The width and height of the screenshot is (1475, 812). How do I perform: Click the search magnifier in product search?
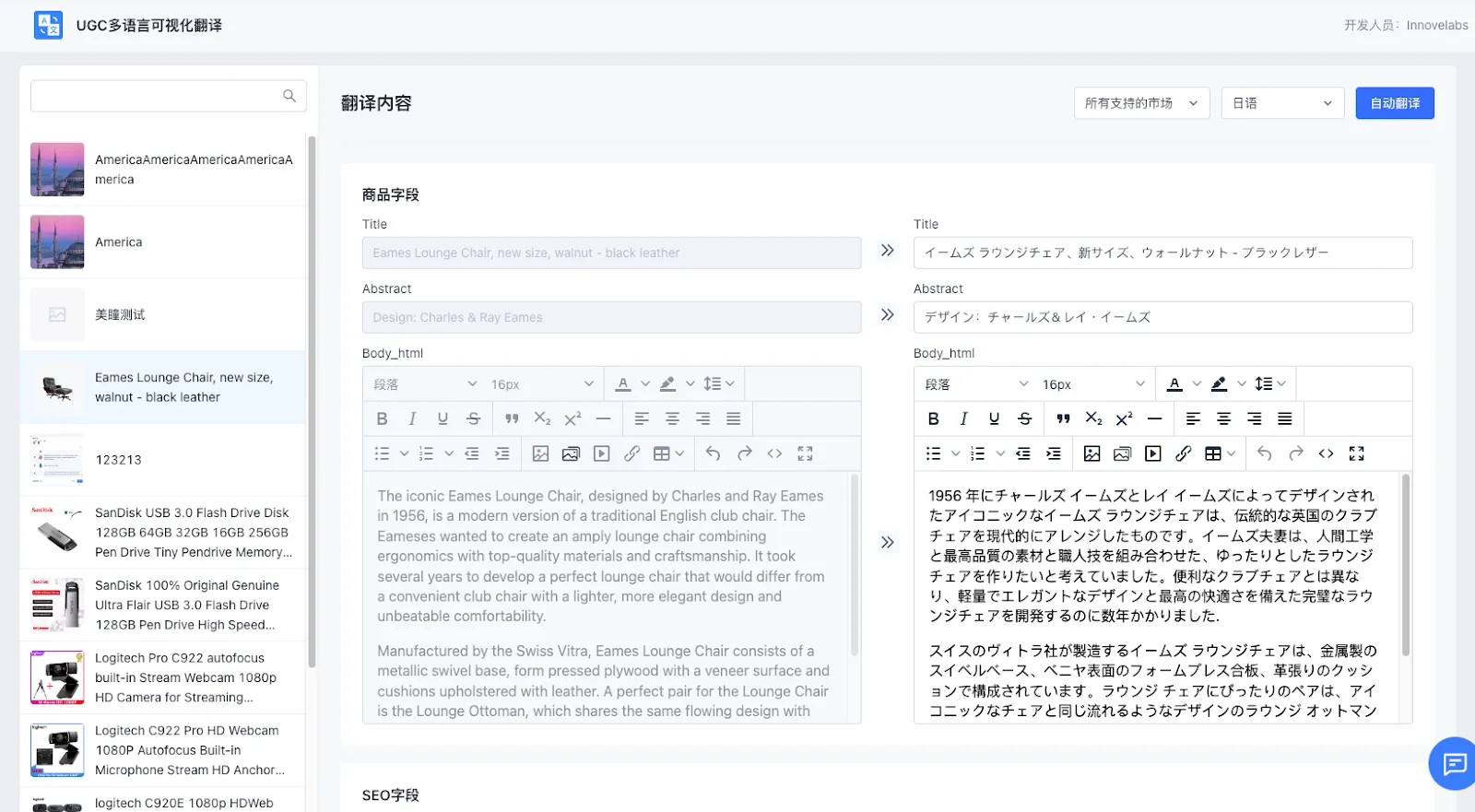tap(289, 96)
